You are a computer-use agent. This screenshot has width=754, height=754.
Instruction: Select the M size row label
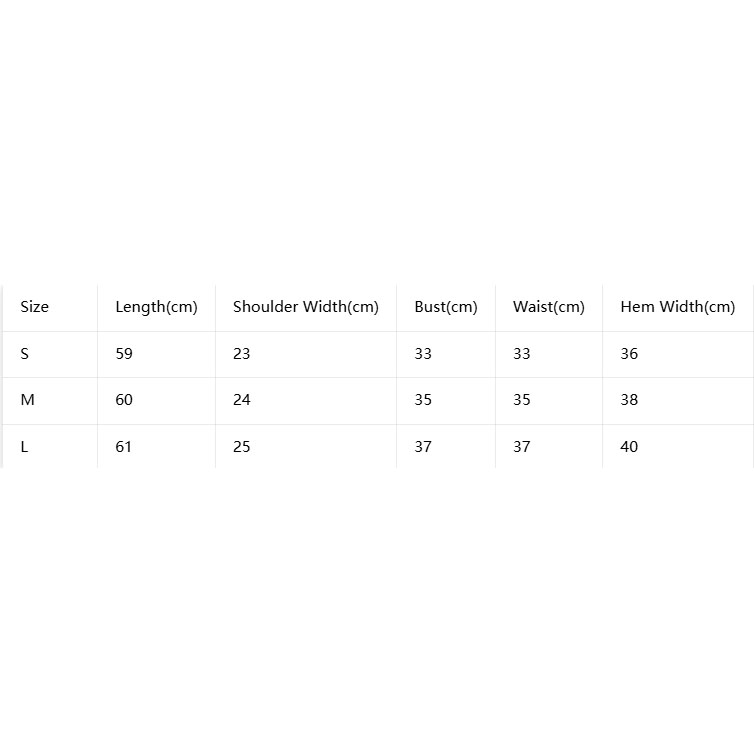27,400
